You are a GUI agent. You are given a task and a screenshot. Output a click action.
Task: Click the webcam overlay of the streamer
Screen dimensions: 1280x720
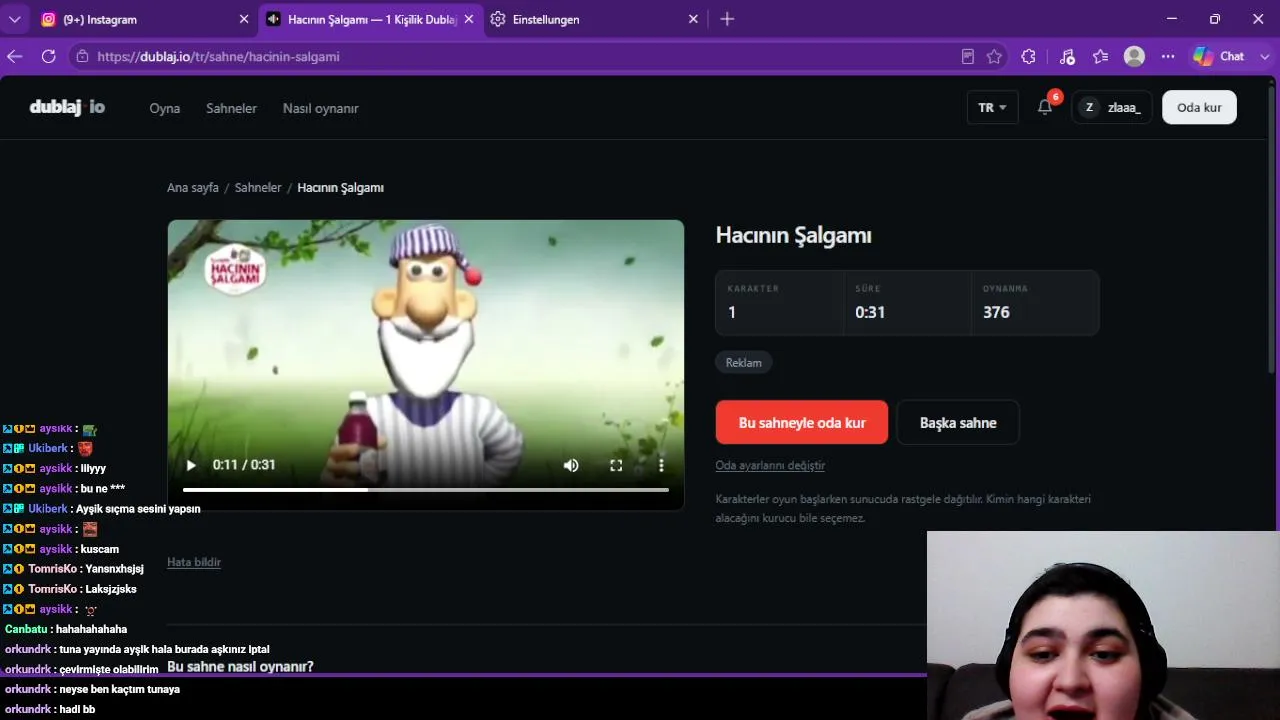point(1103,625)
